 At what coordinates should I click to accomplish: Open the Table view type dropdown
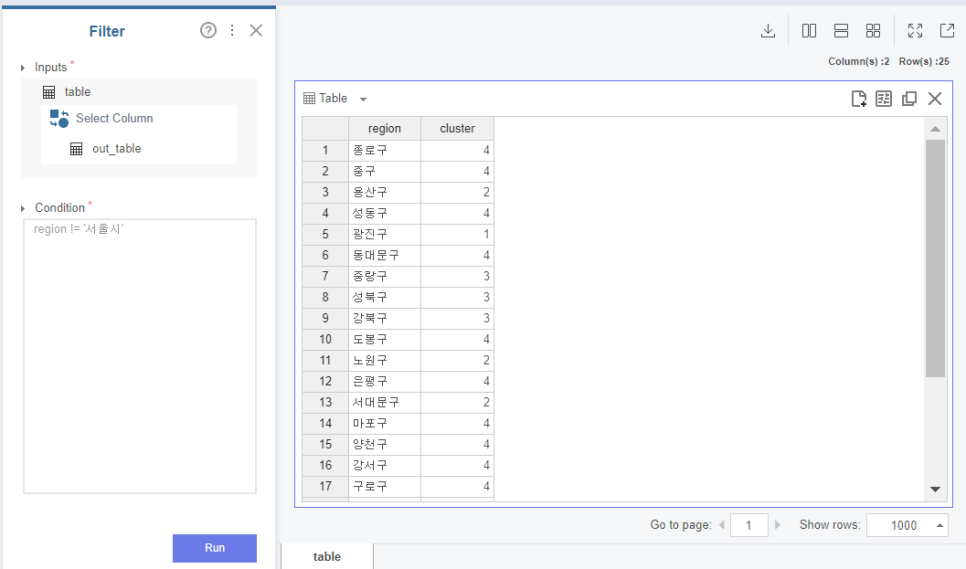363,99
